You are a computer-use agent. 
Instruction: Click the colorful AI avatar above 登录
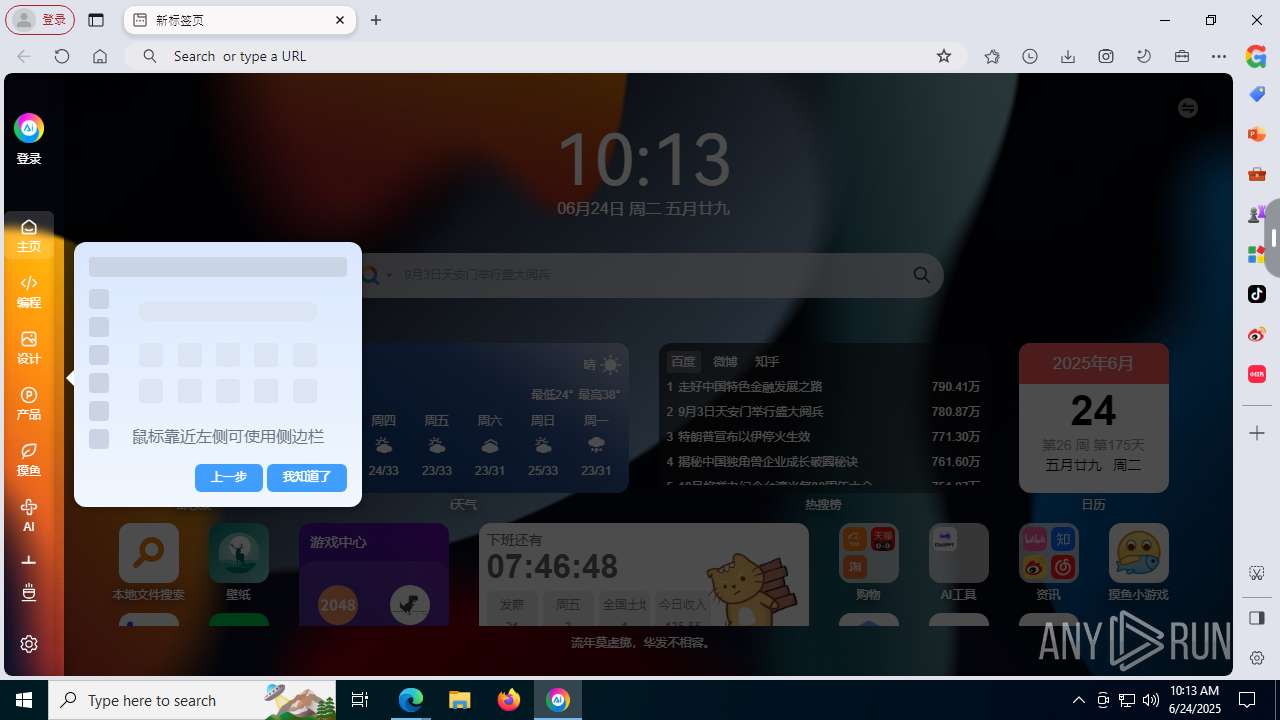click(x=29, y=128)
